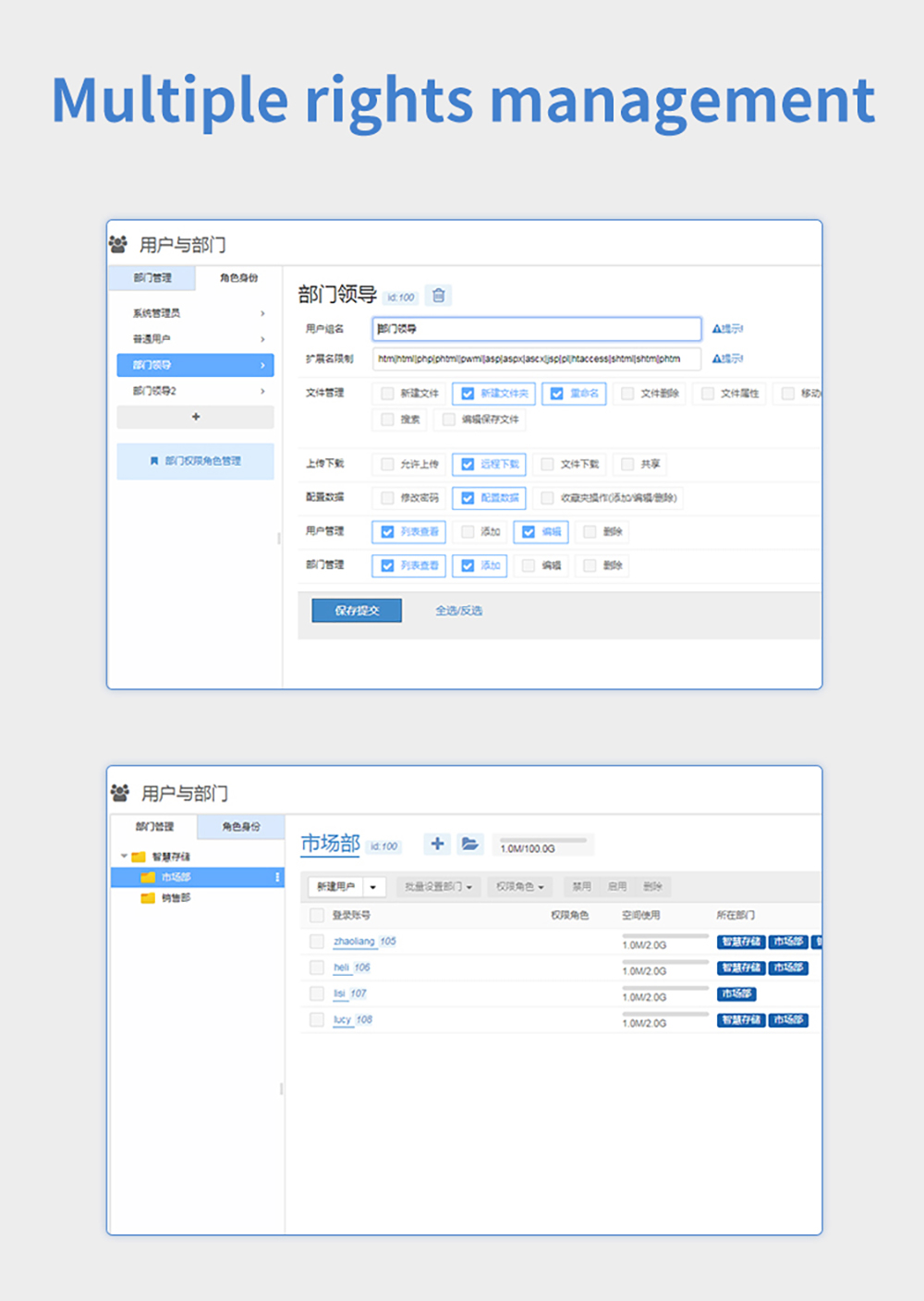The image size is (924, 1301).
Task: Click the three-dot menu on 市场部 tree row
Action: (277, 877)
